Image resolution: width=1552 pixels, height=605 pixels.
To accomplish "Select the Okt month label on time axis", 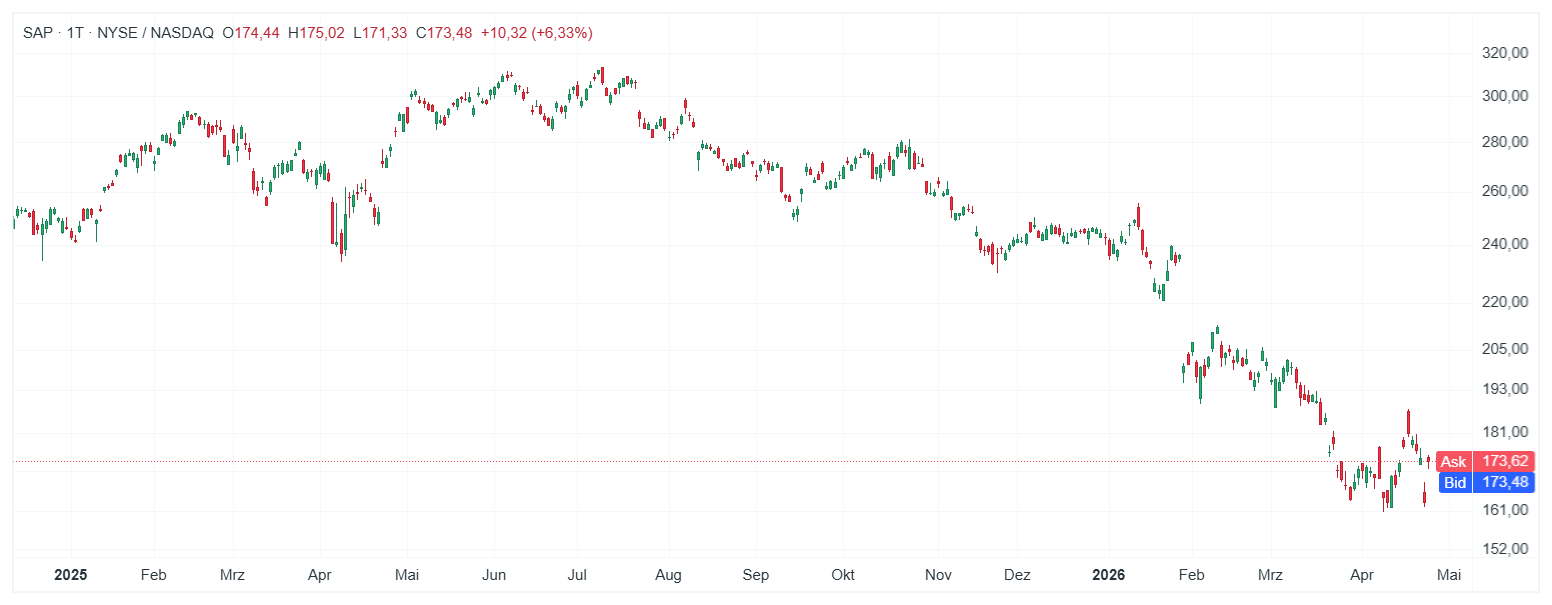I will point(844,575).
